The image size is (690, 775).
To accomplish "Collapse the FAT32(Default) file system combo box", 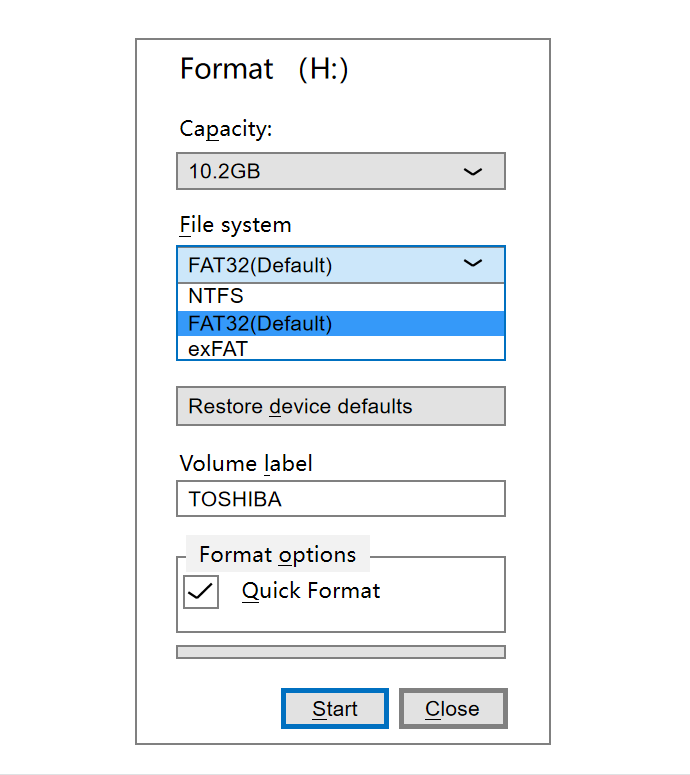I will tap(341, 264).
